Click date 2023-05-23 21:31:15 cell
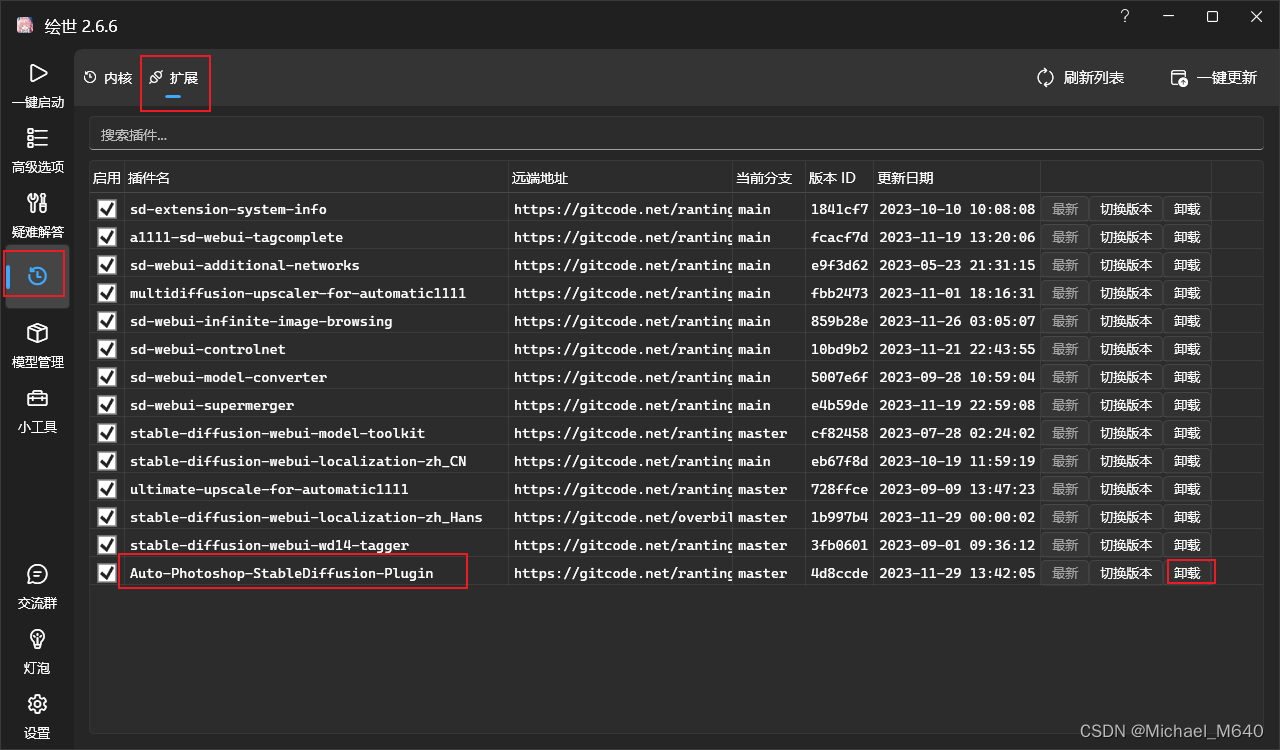 [x=957, y=265]
